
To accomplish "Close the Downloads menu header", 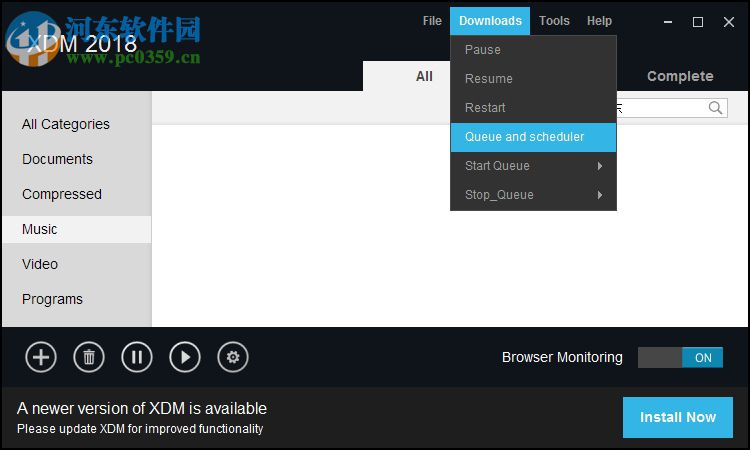I will (490, 21).
